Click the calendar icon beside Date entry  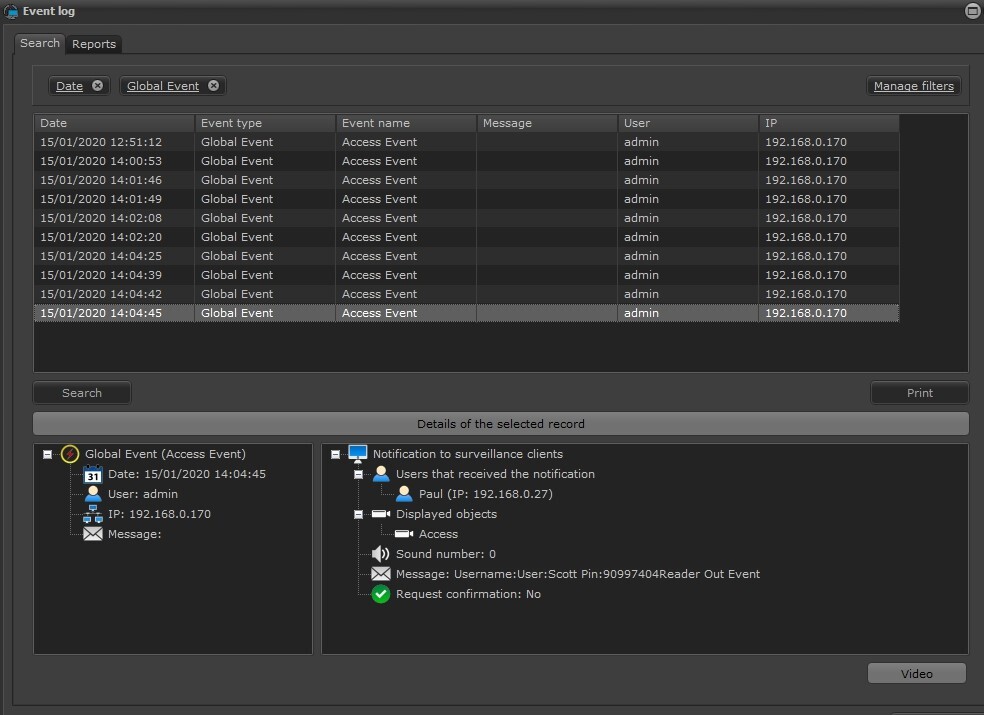pyautogui.click(x=93, y=475)
